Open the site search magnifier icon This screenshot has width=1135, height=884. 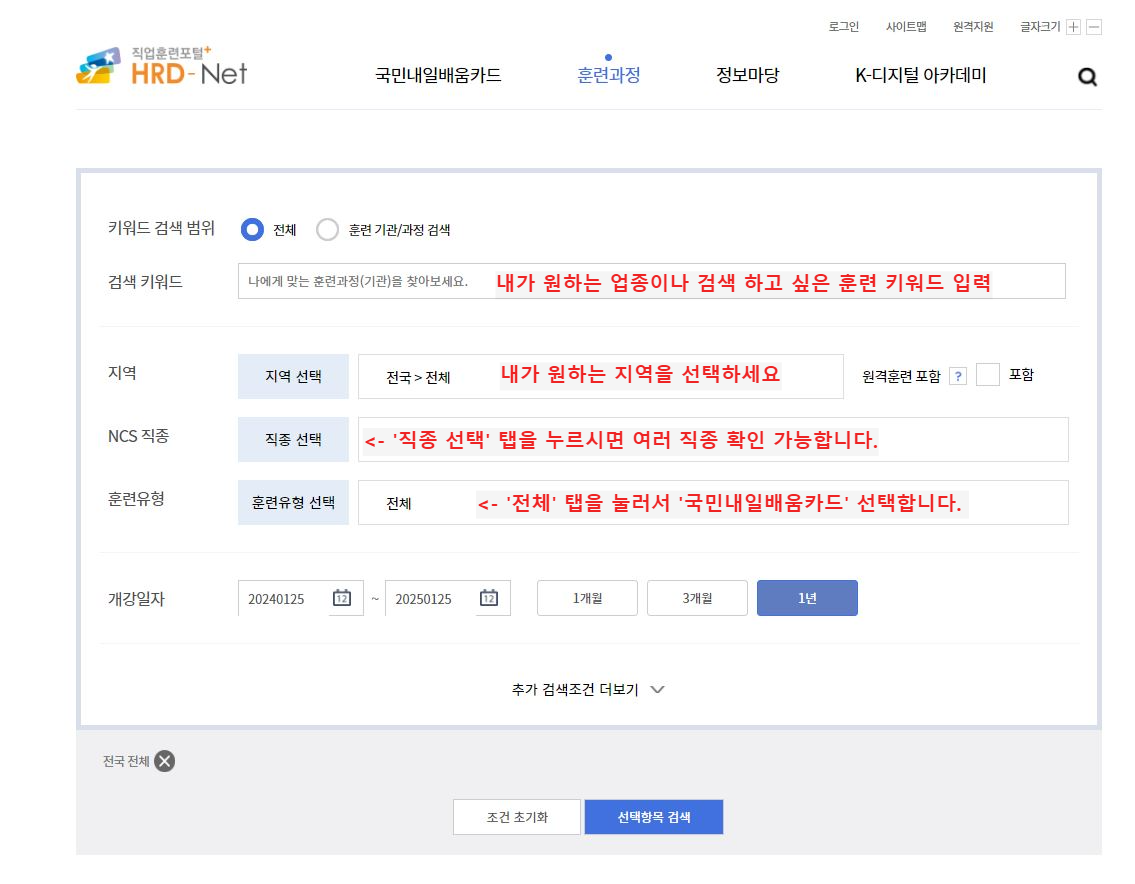1087,77
